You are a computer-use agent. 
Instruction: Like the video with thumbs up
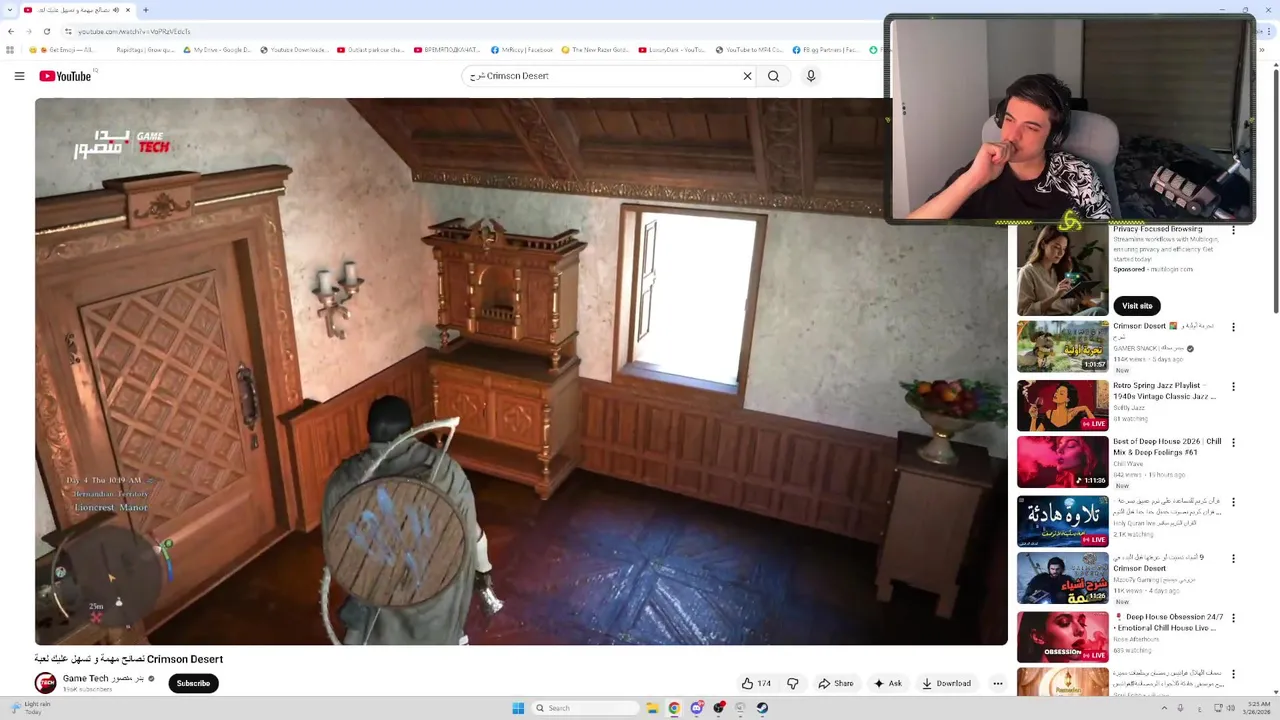click(x=756, y=683)
